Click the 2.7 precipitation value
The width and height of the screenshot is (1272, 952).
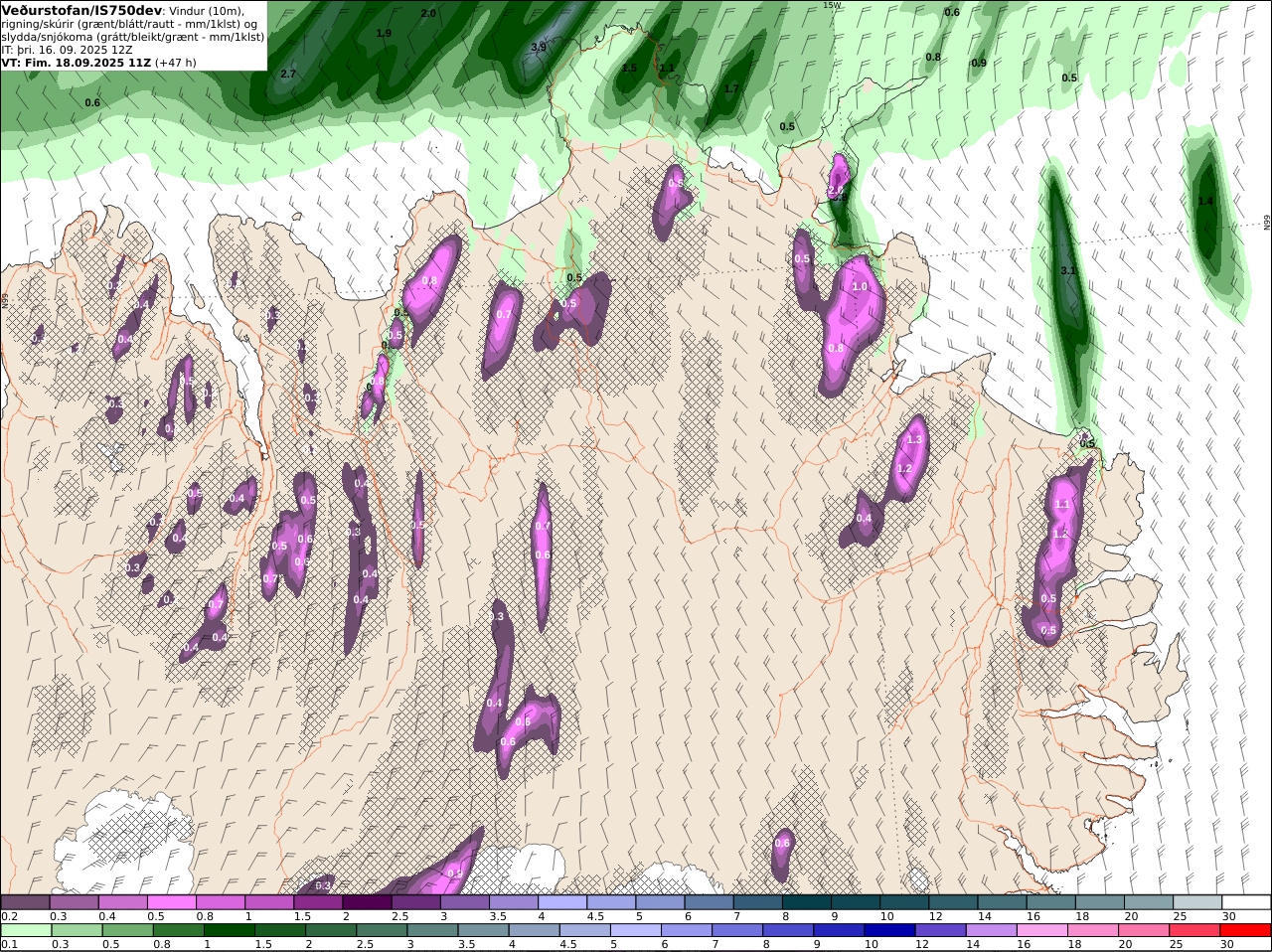click(288, 74)
